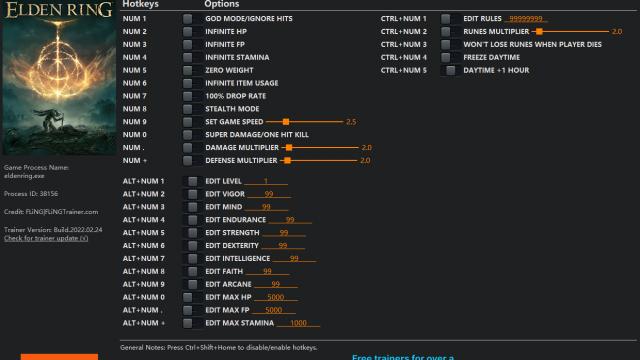Enable Edit Dexterity toggle

click(x=192, y=245)
